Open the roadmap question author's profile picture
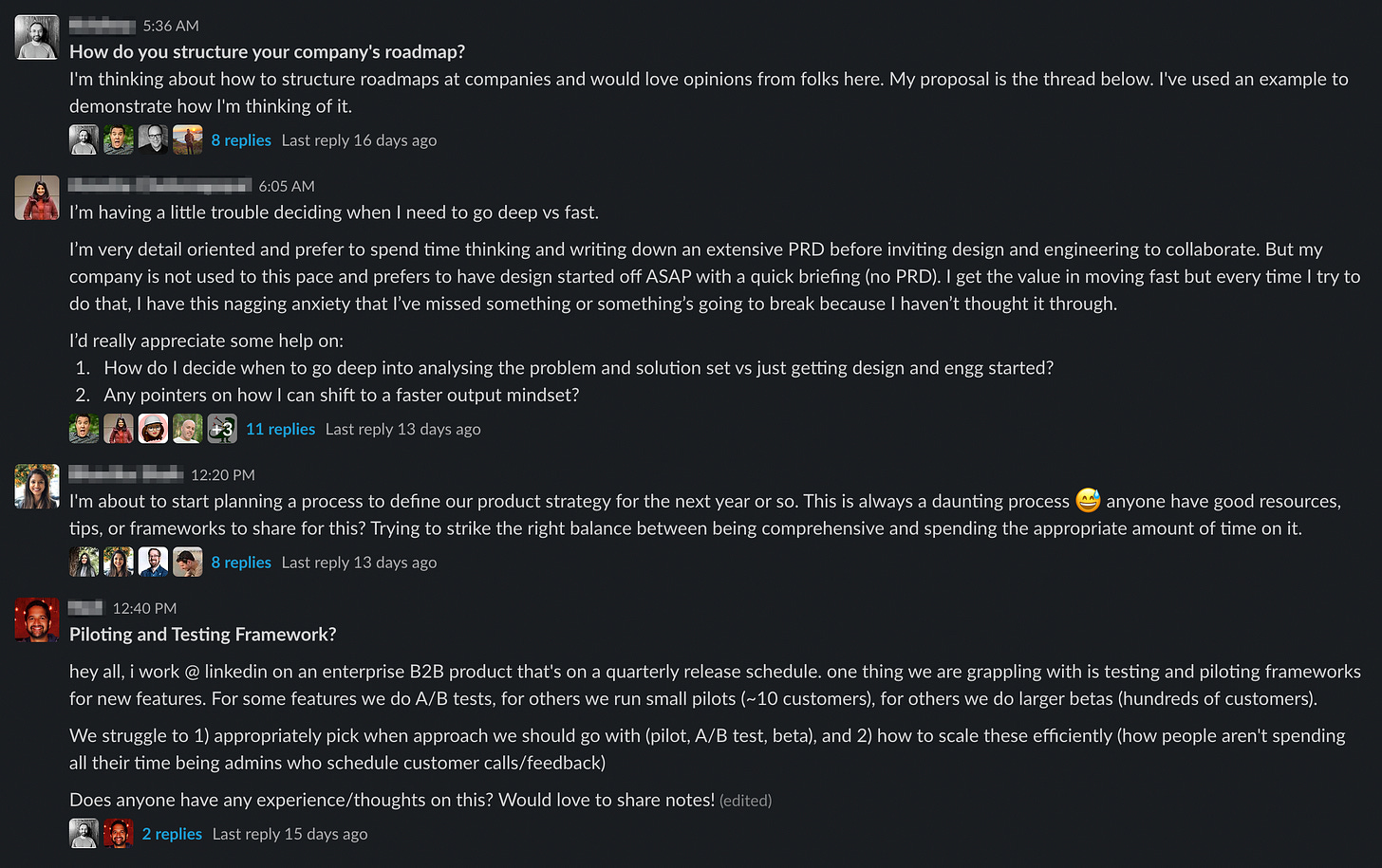The image size is (1382, 868). click(x=36, y=36)
